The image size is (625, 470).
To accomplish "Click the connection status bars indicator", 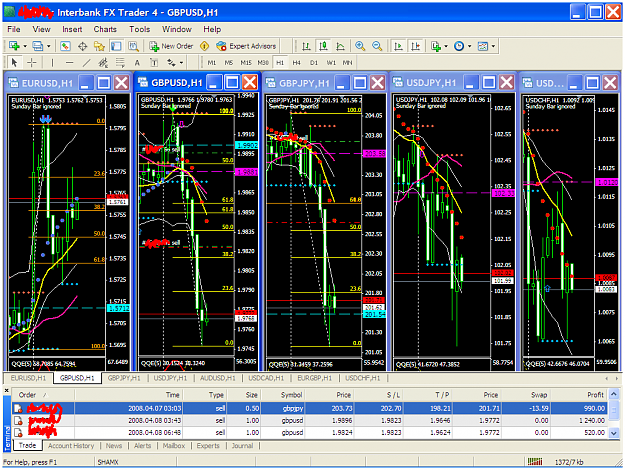I will [535, 462].
